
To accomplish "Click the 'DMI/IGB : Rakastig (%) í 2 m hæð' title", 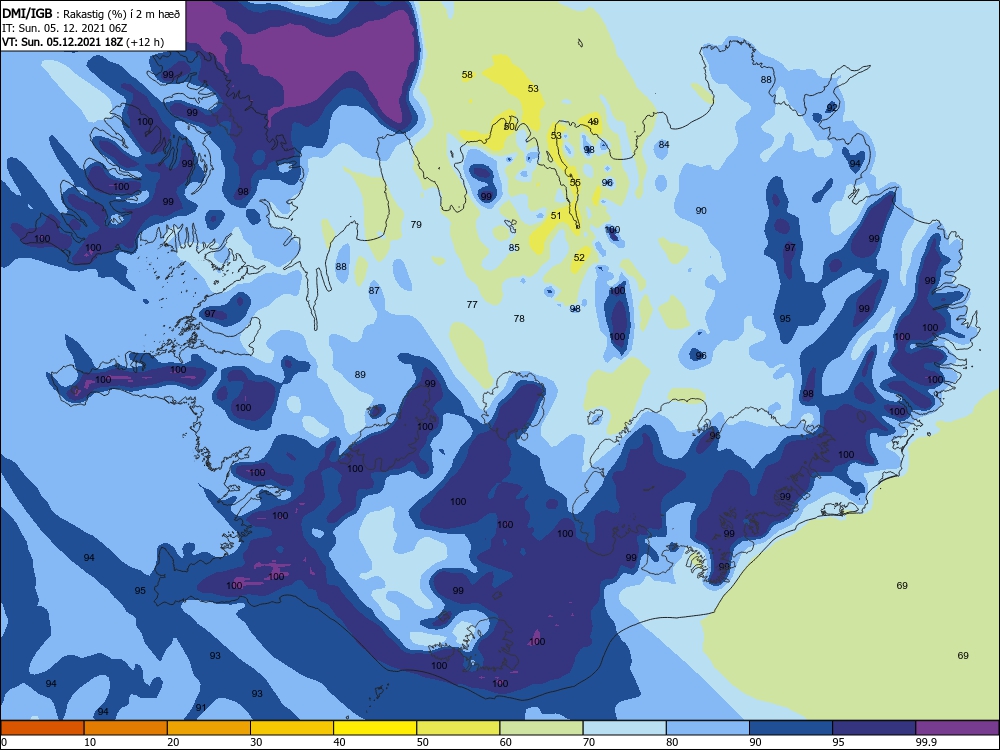I will click(x=92, y=14).
